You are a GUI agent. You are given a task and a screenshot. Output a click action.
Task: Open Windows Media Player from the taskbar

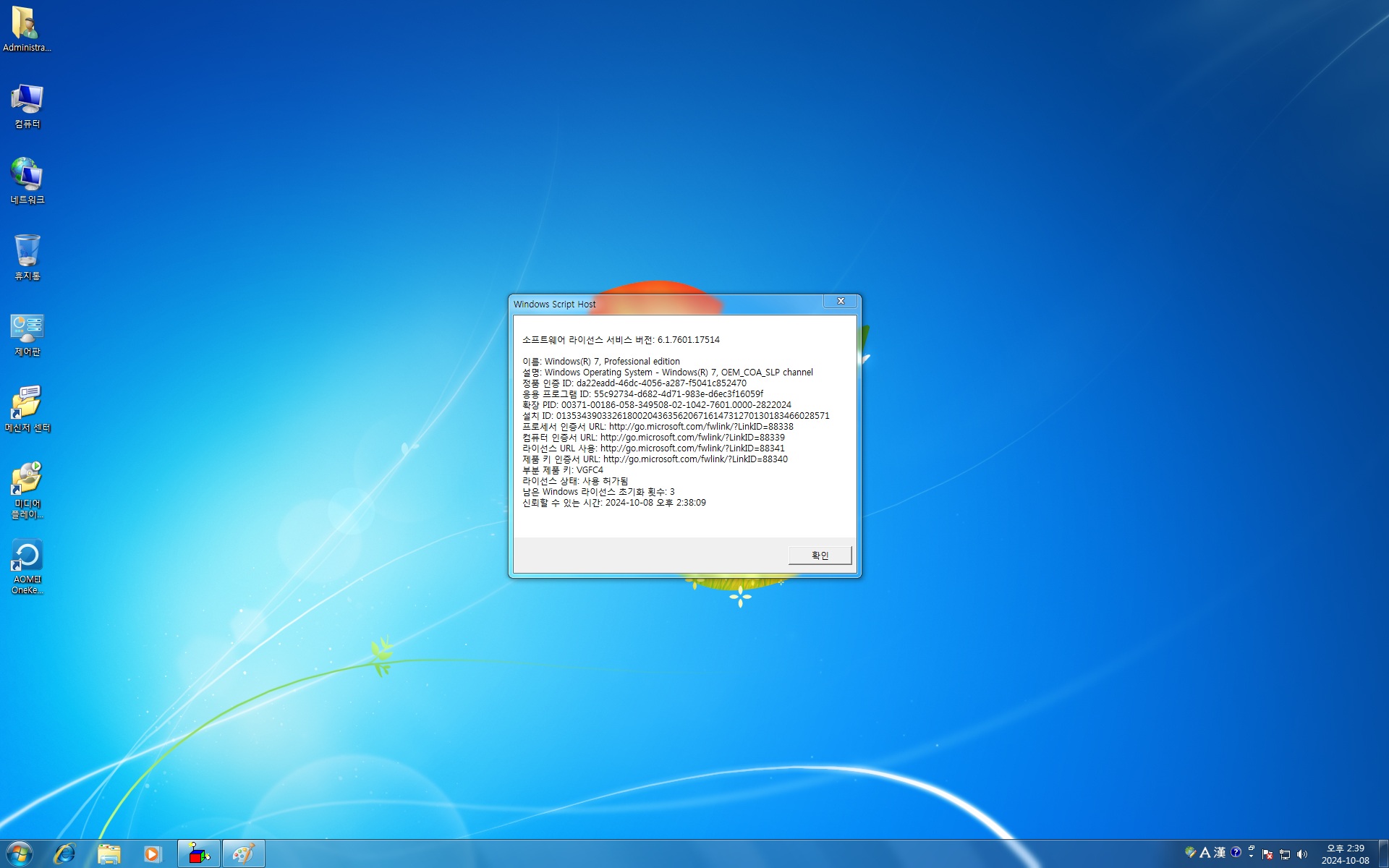(x=153, y=854)
